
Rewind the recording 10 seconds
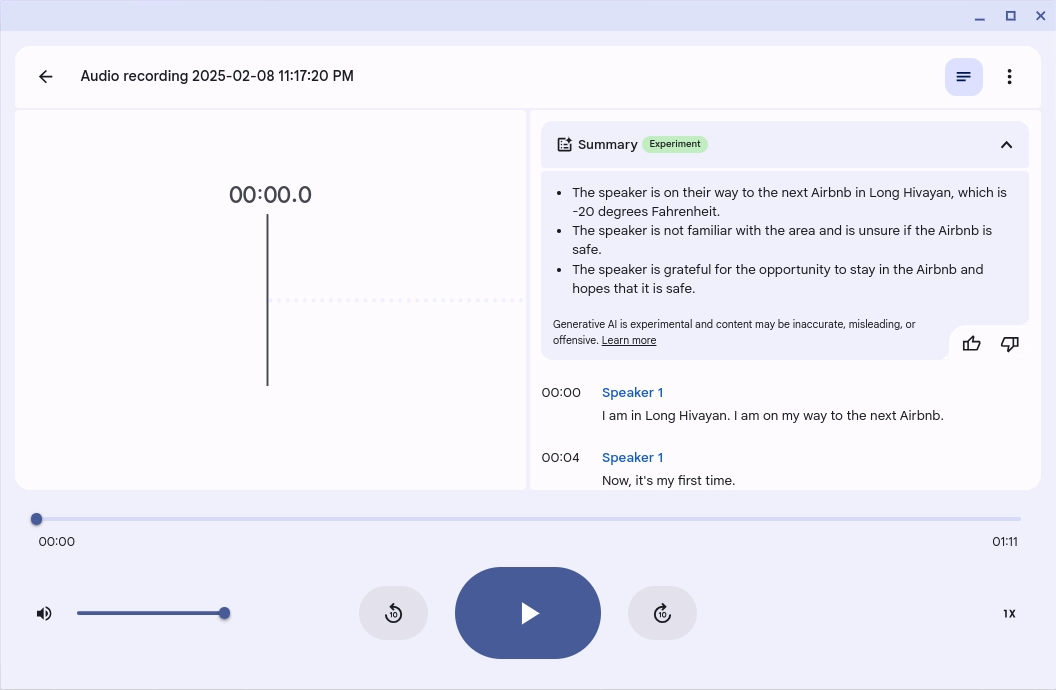tap(393, 613)
